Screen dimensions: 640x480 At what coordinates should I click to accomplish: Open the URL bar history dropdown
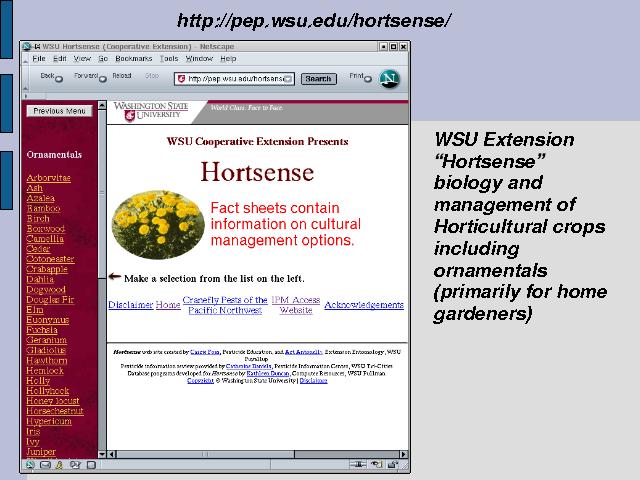[291, 79]
